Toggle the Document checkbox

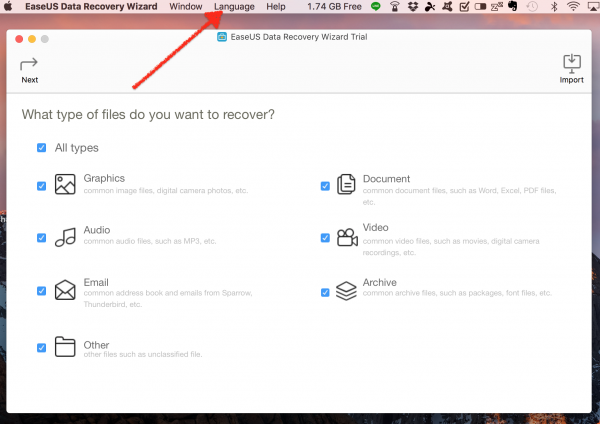click(x=325, y=186)
